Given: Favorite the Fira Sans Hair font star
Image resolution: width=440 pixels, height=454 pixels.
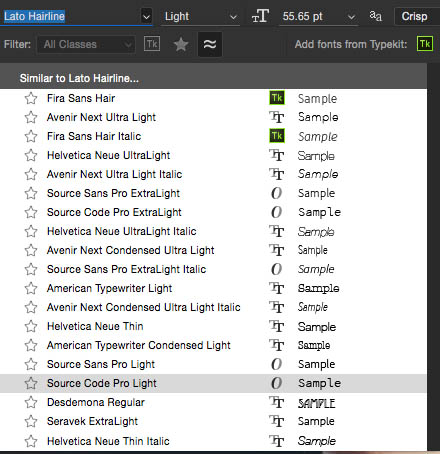Looking at the screenshot, I should pyautogui.click(x=31, y=98).
